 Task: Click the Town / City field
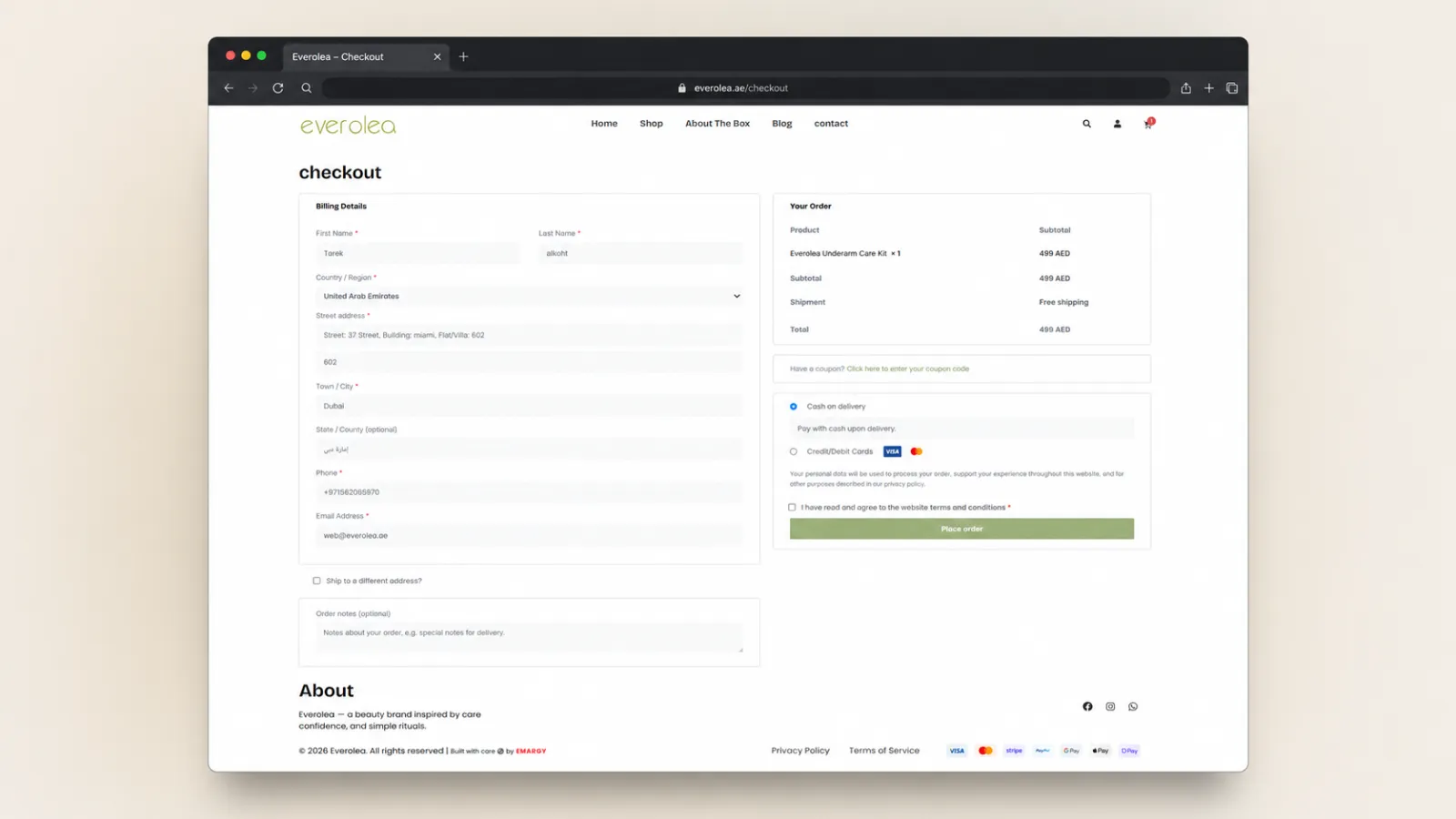(530, 406)
